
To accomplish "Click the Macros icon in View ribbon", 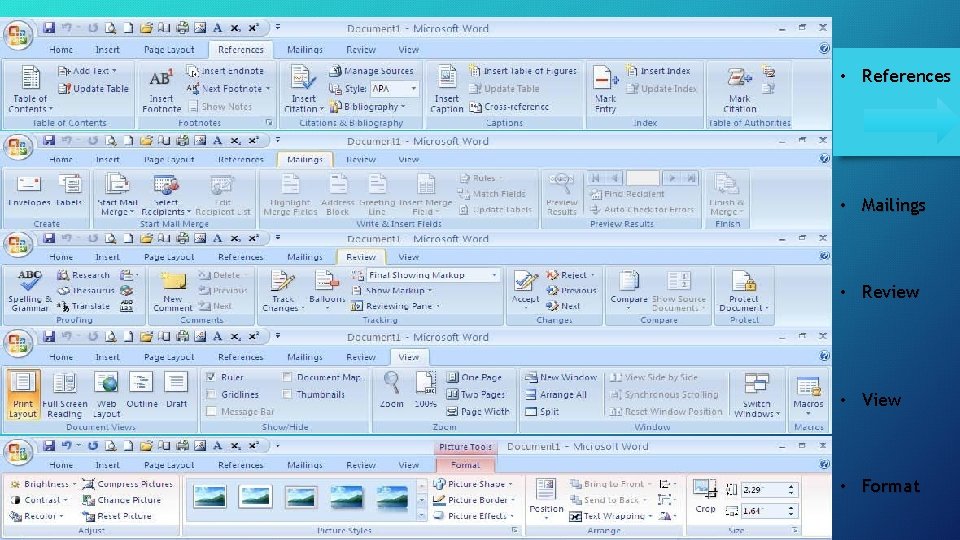I will (808, 387).
